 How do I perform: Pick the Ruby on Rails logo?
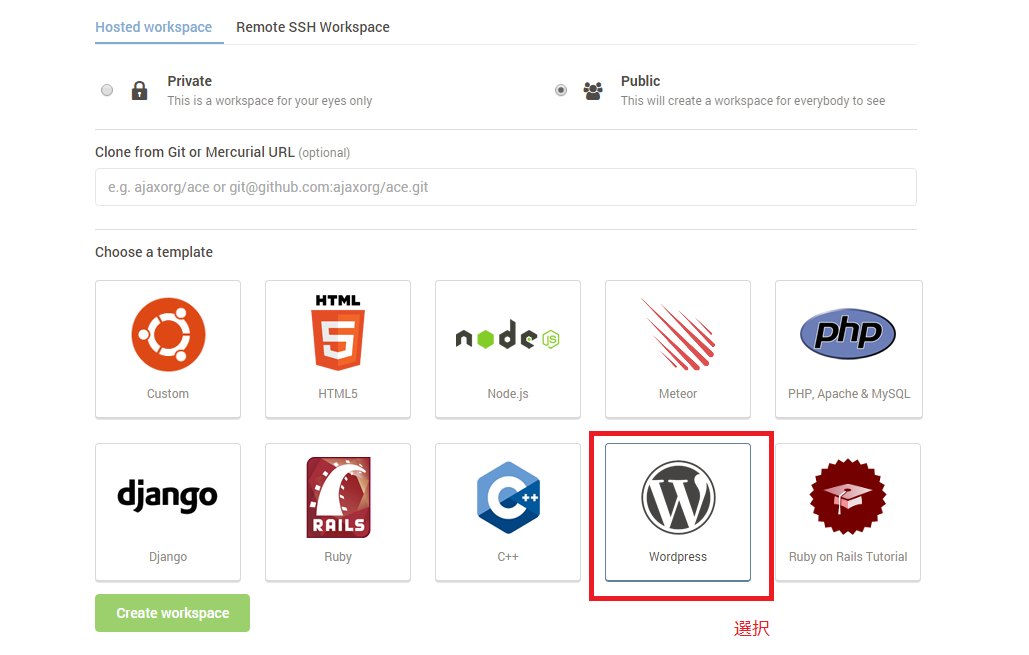click(338, 497)
